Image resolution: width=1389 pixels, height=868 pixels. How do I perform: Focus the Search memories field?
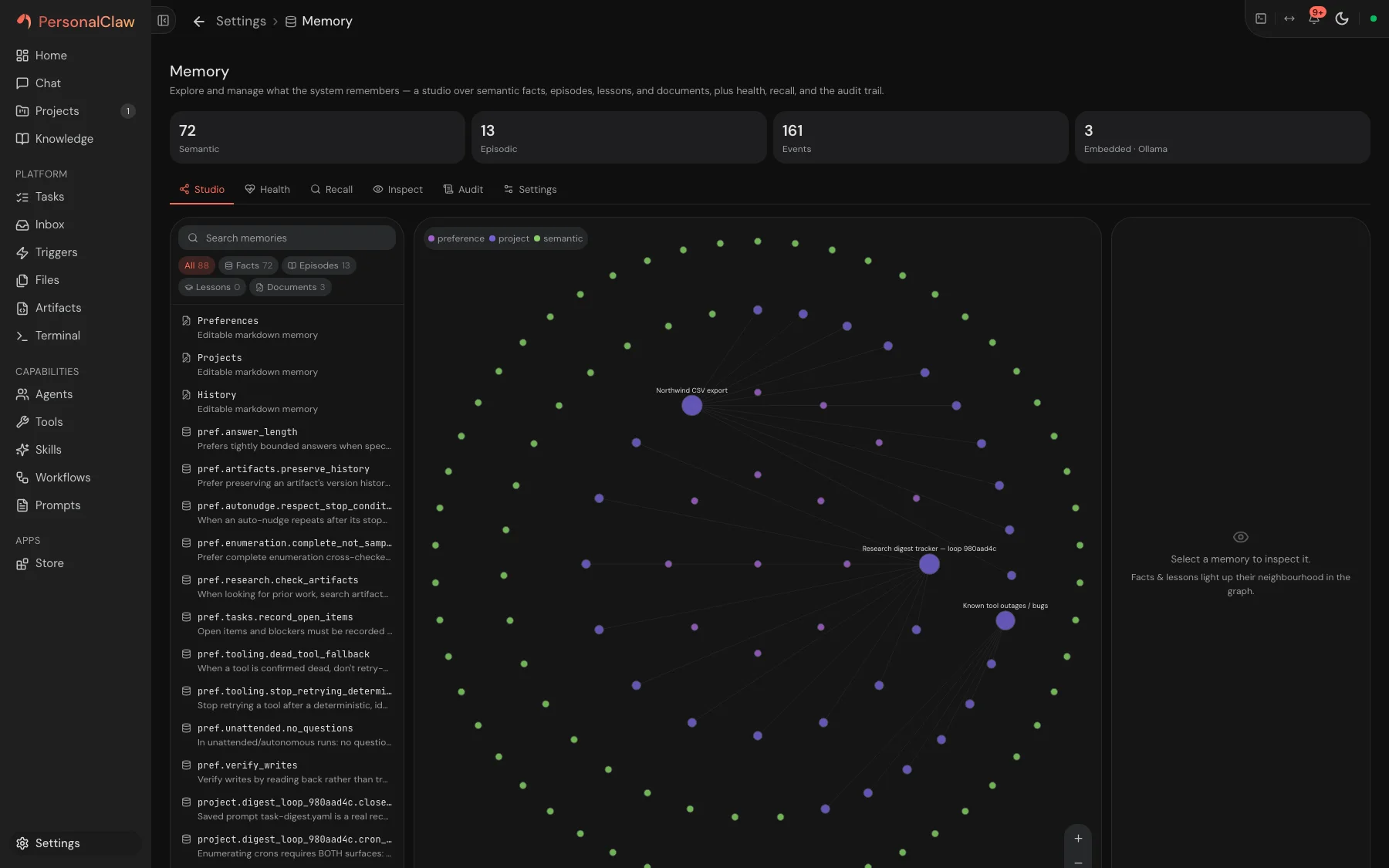tap(287, 238)
